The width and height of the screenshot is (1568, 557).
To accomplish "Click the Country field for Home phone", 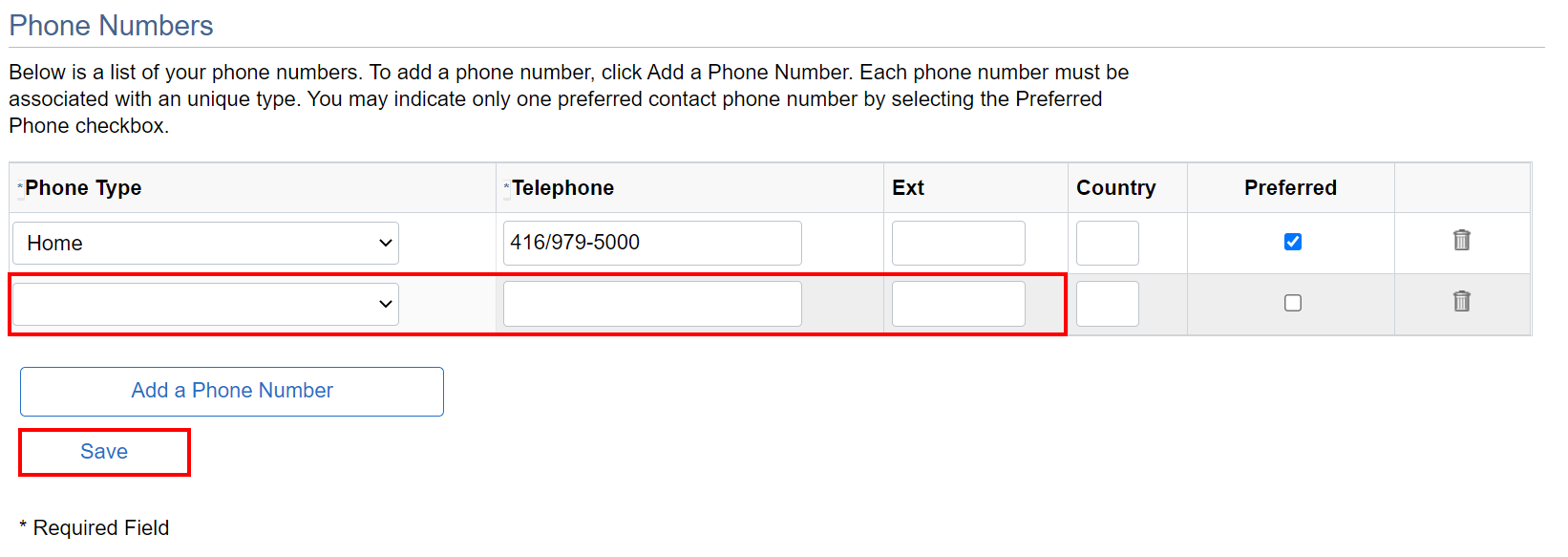I will [x=1107, y=243].
